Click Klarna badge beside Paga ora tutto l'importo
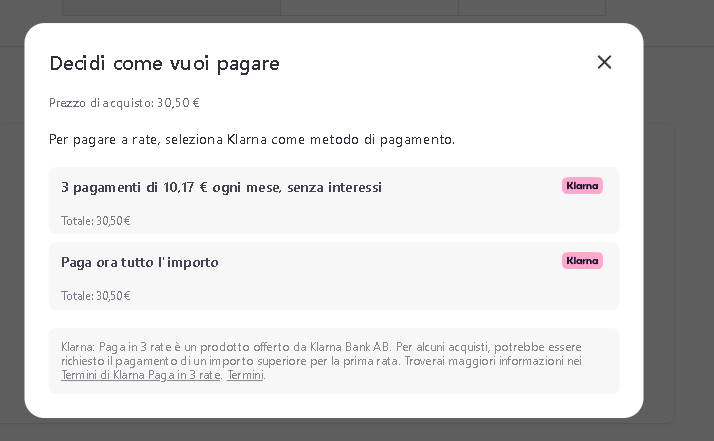The height and width of the screenshot is (441, 714). pyautogui.click(x=582, y=261)
